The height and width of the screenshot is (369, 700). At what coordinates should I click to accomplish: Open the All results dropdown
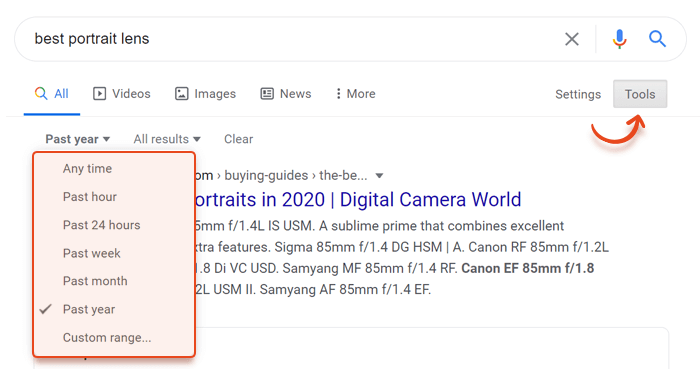pyautogui.click(x=167, y=139)
